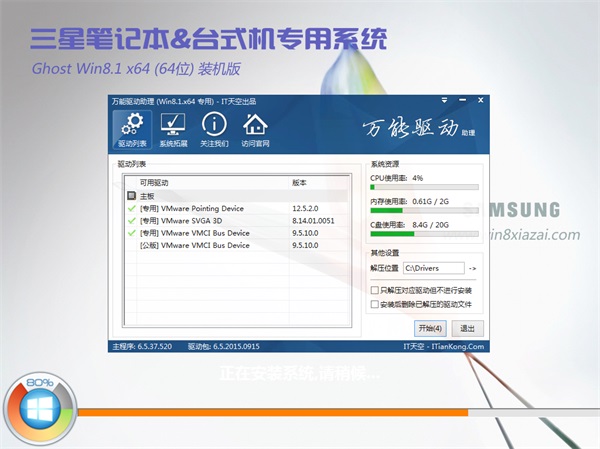Click the ITianKong.Com link in status bar
Image resolution: width=600 pixels, height=449 pixels.
pos(461,347)
